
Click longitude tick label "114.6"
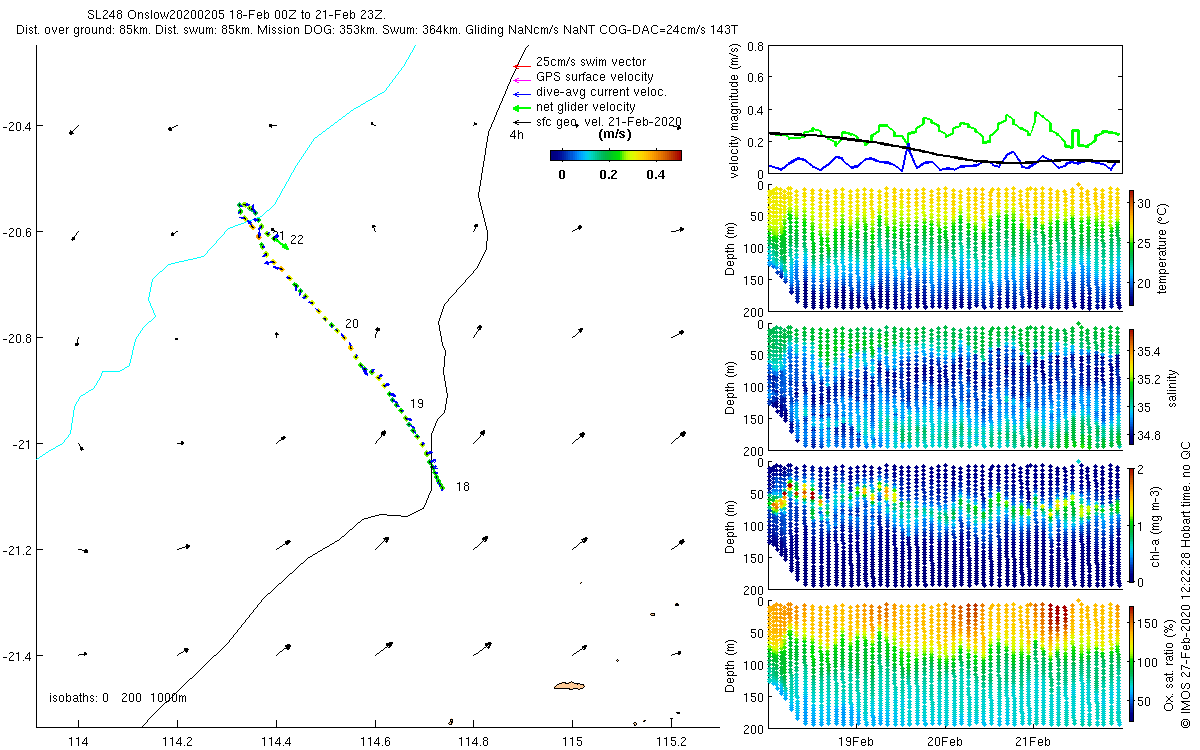pos(375,742)
